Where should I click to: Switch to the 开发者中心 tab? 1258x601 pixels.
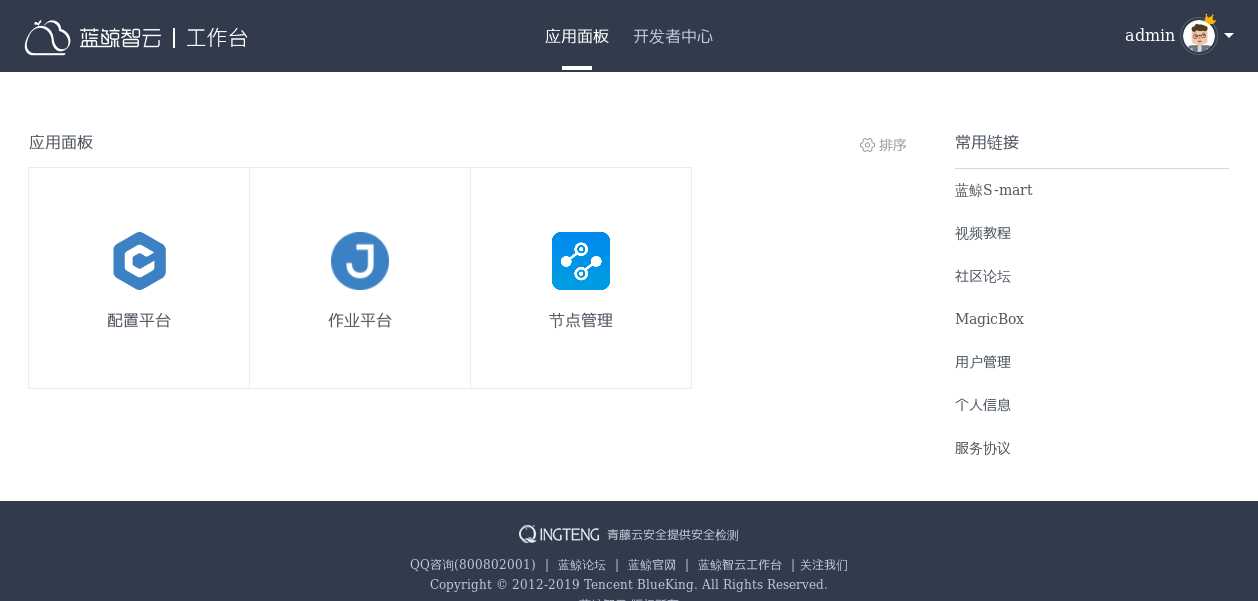pos(673,37)
